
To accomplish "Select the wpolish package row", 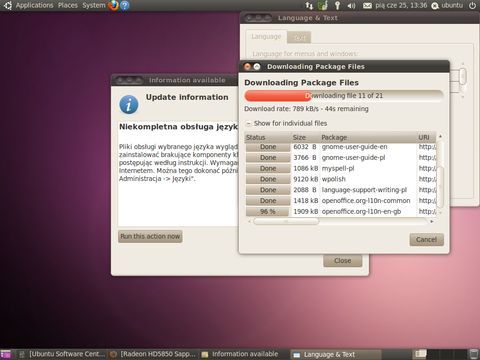I will (341, 179).
